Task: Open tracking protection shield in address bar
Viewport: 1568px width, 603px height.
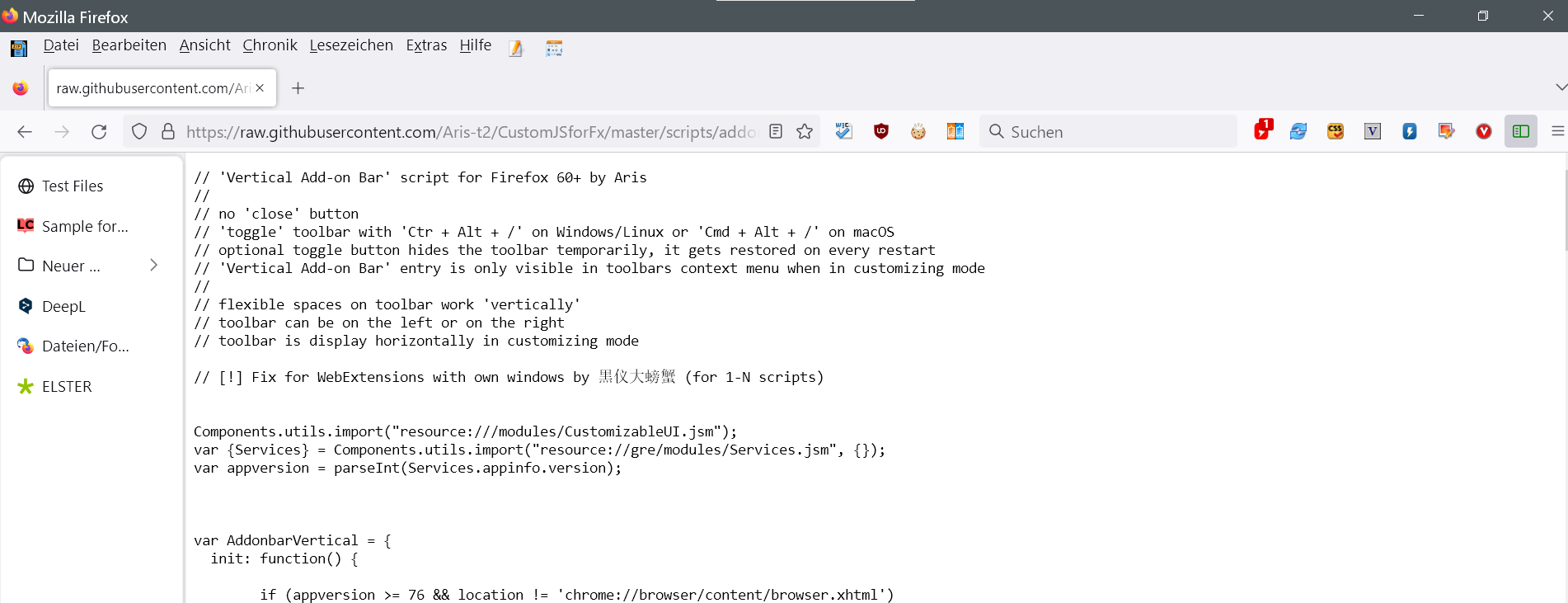Action: (139, 132)
